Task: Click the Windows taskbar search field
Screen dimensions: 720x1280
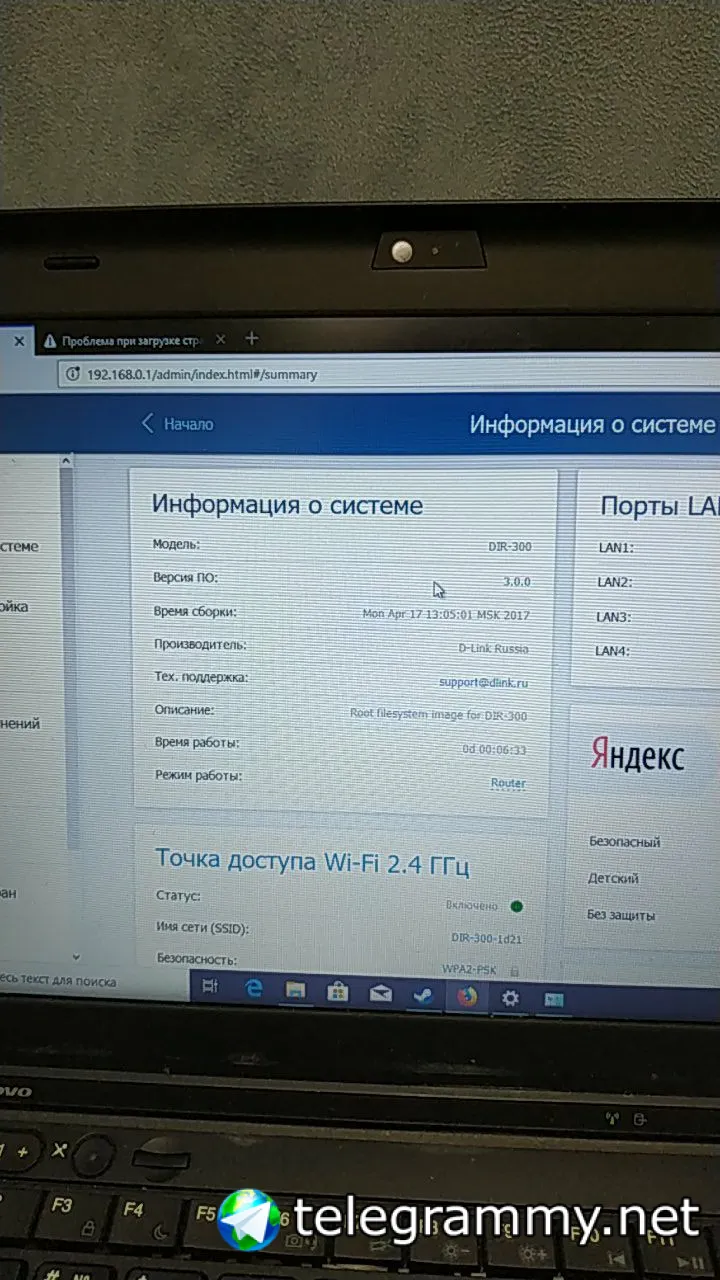Action: pyautogui.click(x=95, y=982)
